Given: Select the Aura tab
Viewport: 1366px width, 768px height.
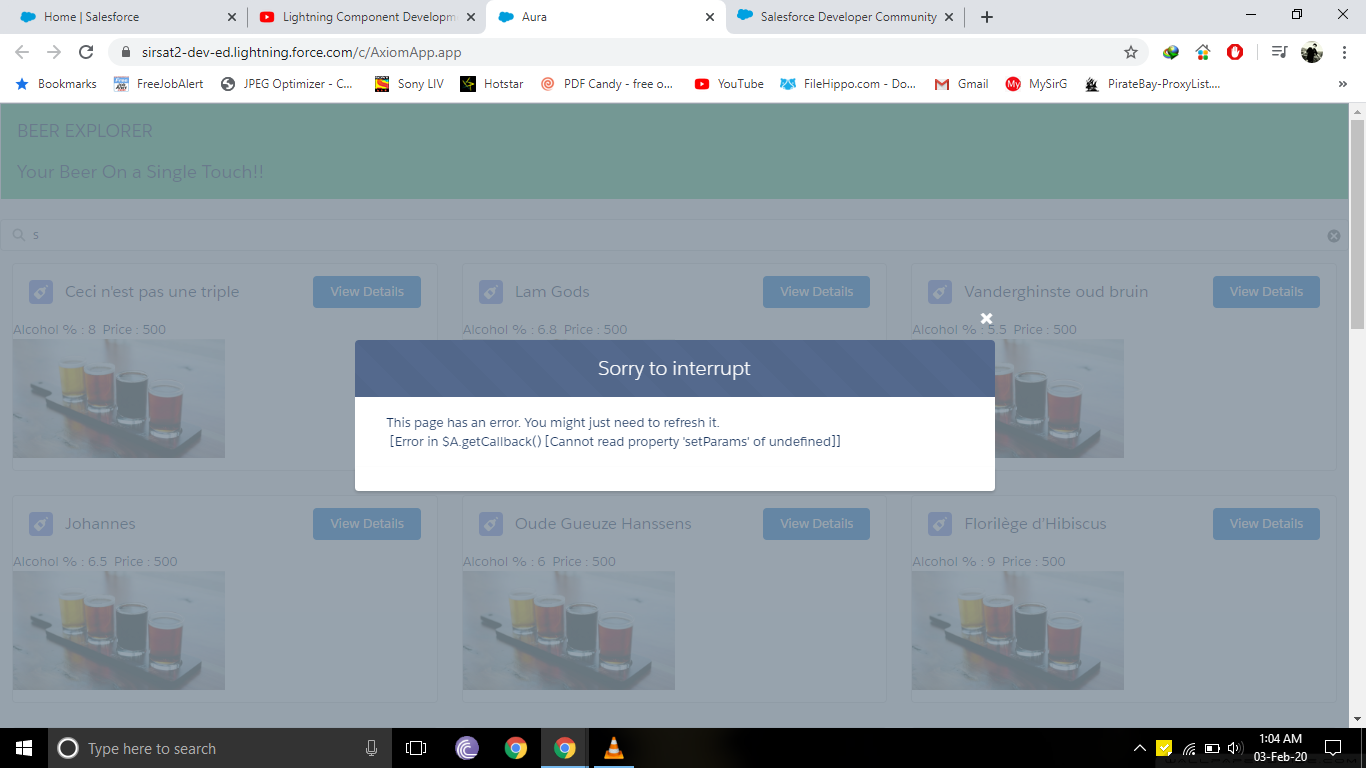Looking at the screenshot, I should 605,17.
